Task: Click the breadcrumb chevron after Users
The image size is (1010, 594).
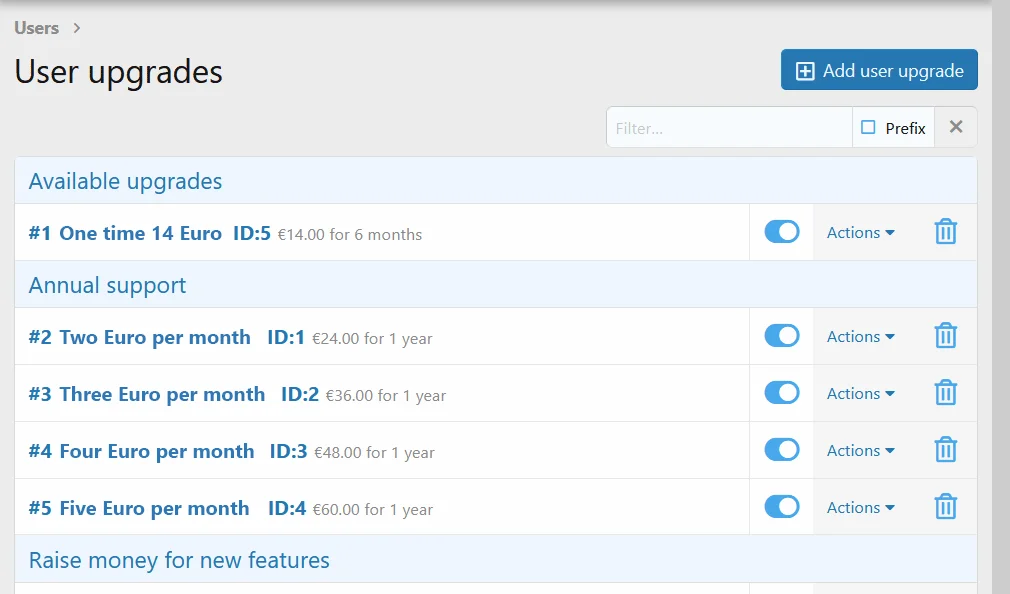Action: 77,28
